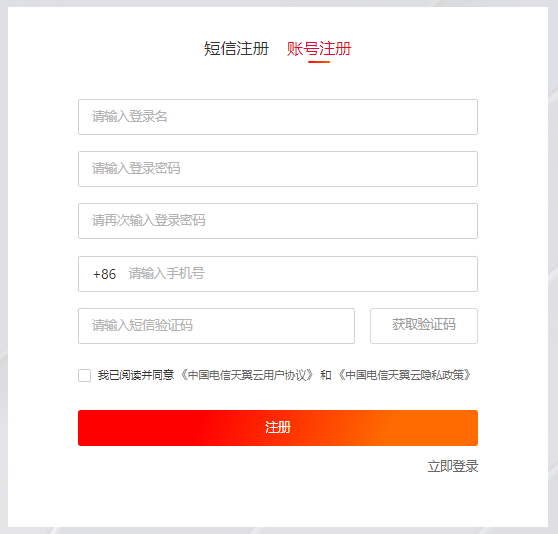Click the 和 text between the agreement links
Viewport: 558px width, 534px height.
(326, 375)
